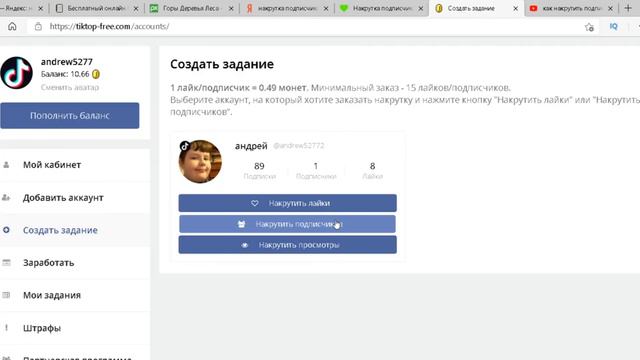Click the андрей account name
640x360 pixels.
coord(251,146)
